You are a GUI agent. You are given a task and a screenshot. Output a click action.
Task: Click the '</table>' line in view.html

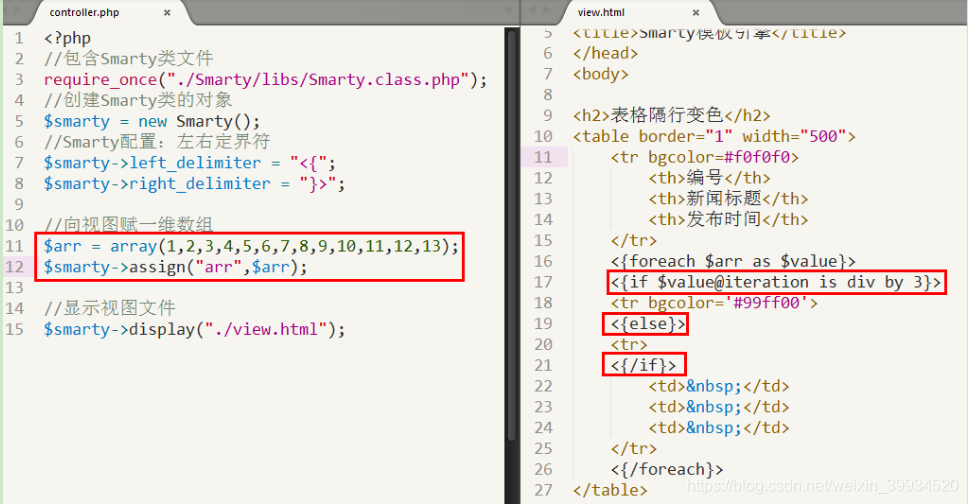coord(610,490)
